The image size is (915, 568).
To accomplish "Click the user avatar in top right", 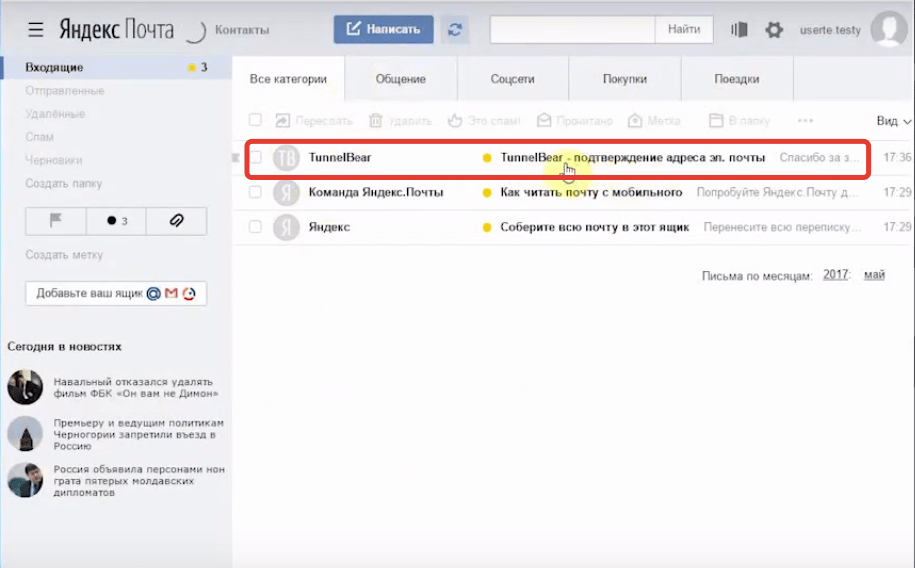I will pyautogui.click(x=888, y=30).
